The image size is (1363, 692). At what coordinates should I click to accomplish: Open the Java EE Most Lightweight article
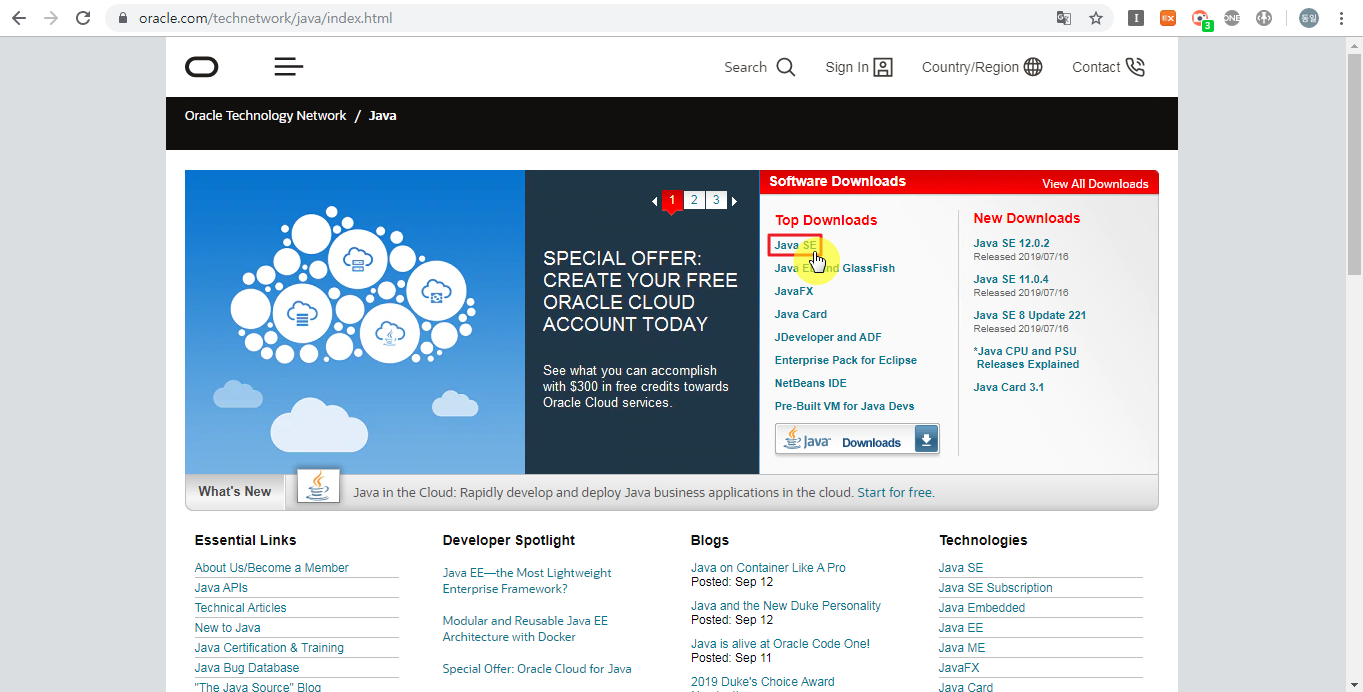tap(527, 581)
